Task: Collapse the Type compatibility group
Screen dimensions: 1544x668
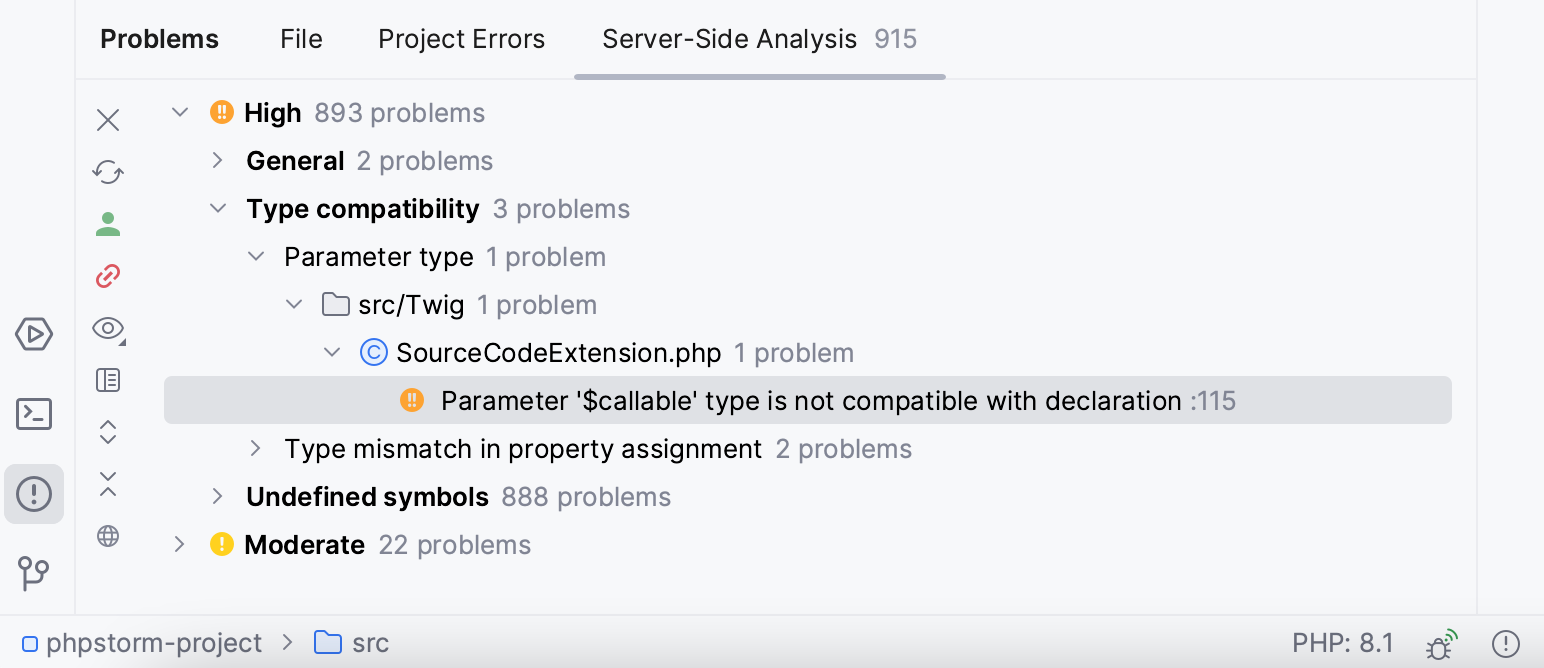Action: tap(218, 208)
